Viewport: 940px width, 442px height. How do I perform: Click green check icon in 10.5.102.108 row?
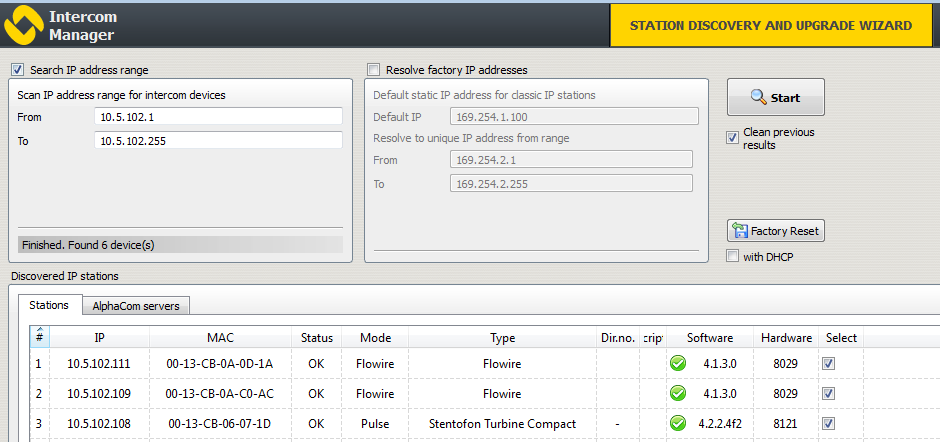pos(678,423)
